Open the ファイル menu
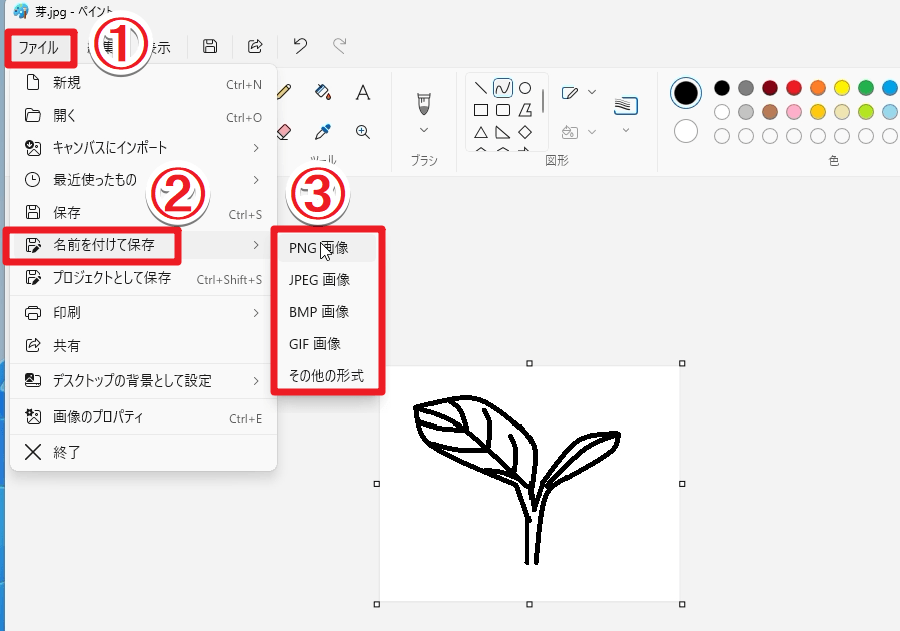This screenshot has width=900, height=631. click(x=38, y=47)
